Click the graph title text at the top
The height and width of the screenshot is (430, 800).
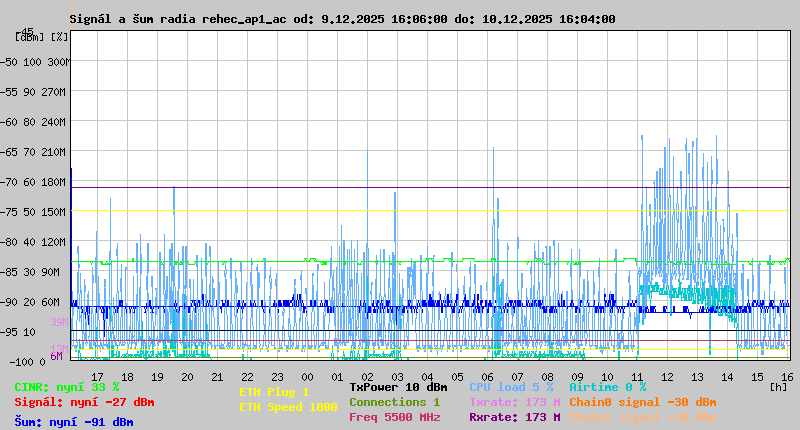[342, 19]
